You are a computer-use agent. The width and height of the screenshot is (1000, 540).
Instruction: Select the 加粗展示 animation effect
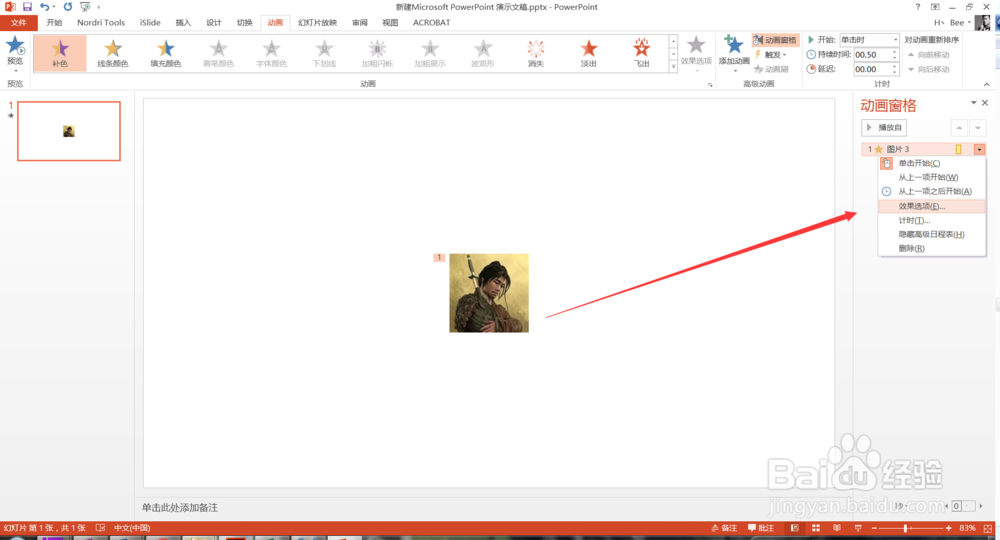(430, 53)
